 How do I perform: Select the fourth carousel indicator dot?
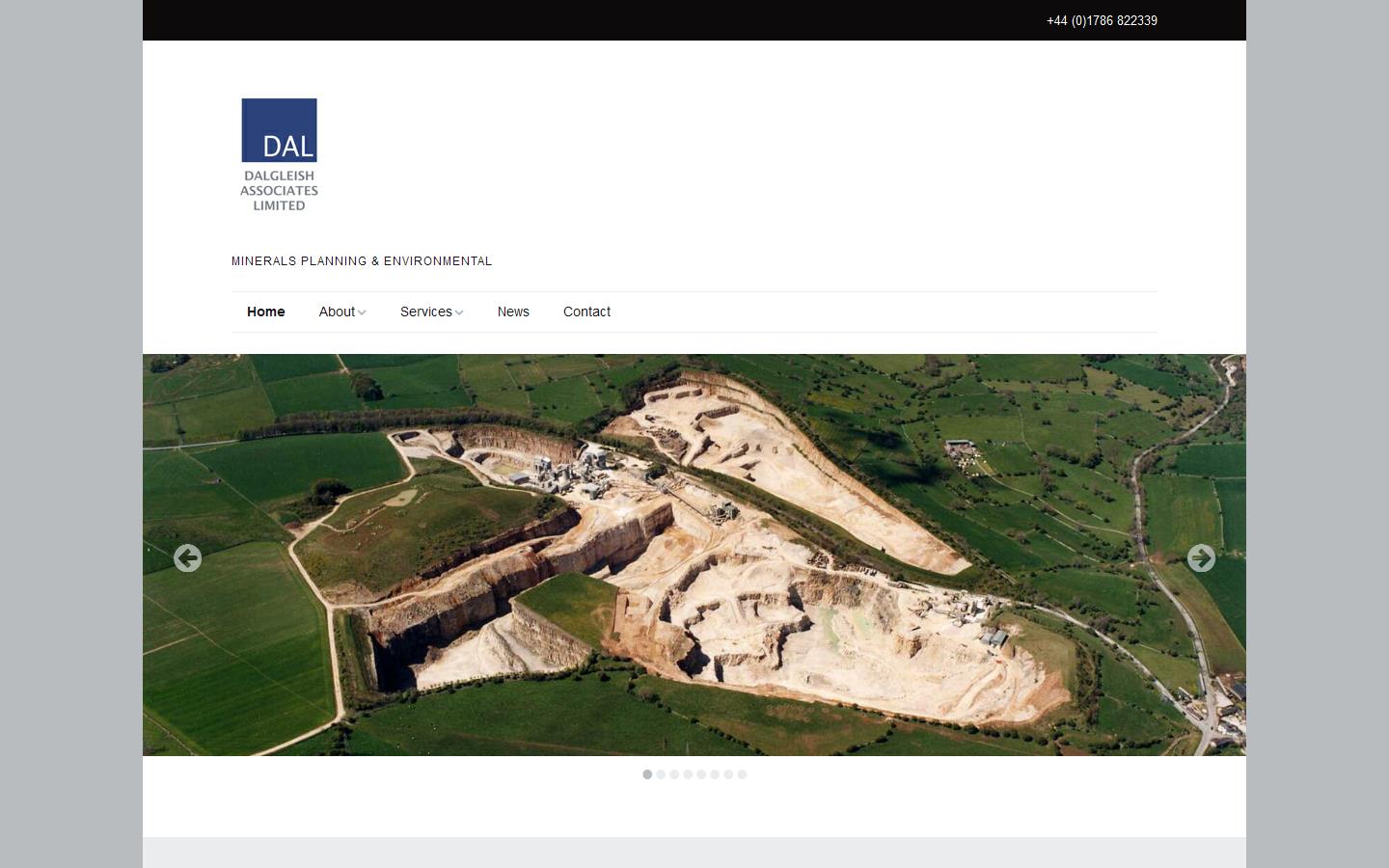click(688, 774)
